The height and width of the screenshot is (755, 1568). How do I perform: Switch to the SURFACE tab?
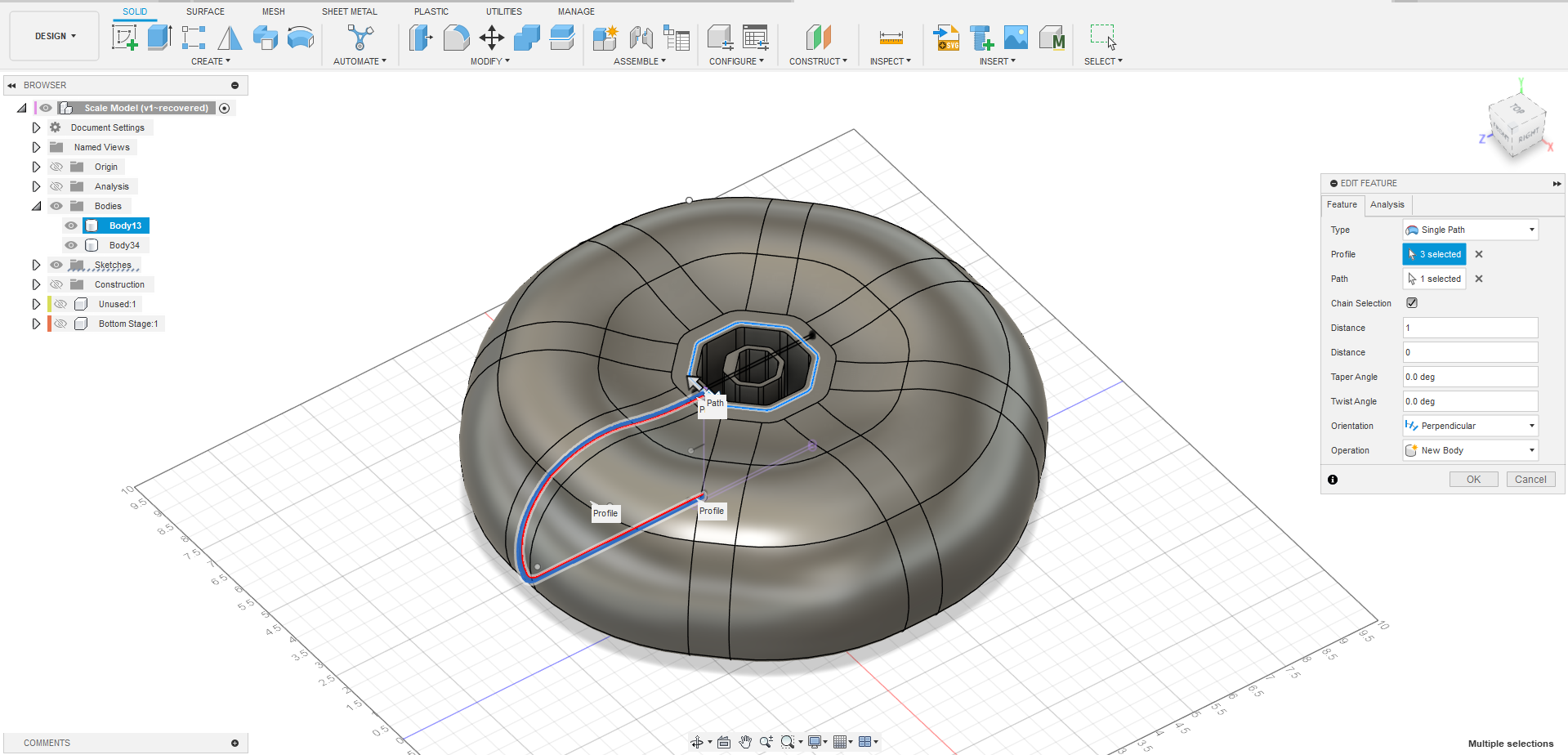tap(205, 11)
